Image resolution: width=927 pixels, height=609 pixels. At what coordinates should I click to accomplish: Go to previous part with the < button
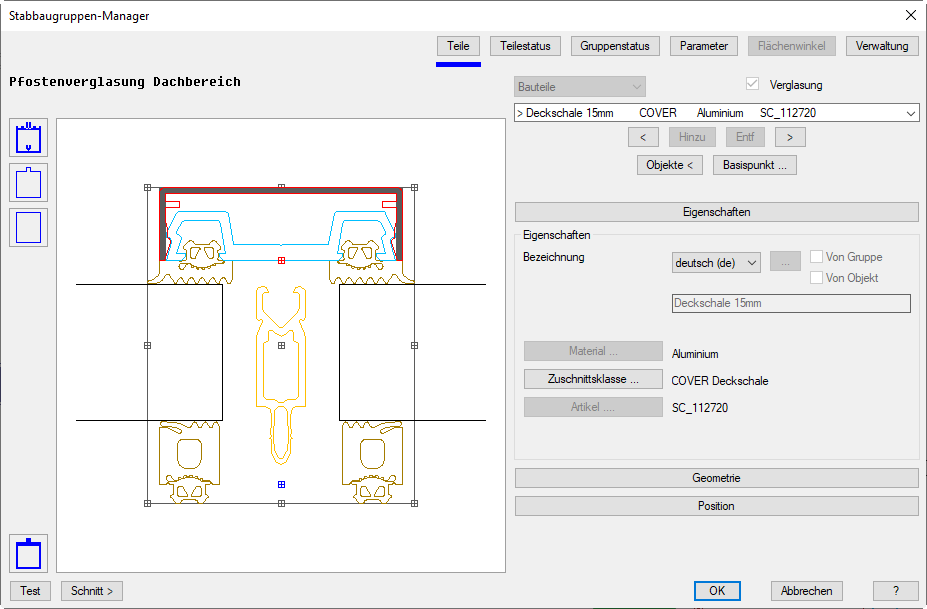pos(642,137)
